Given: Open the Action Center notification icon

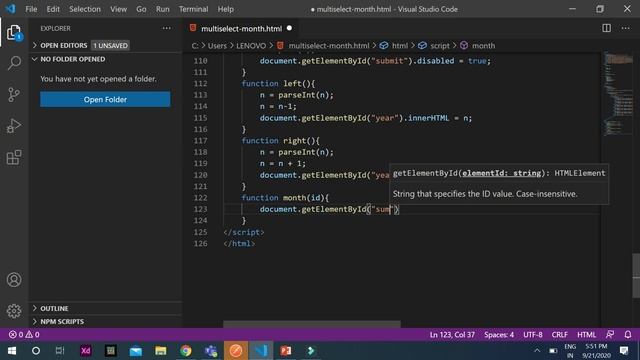Looking at the screenshot, I should 624,351.
